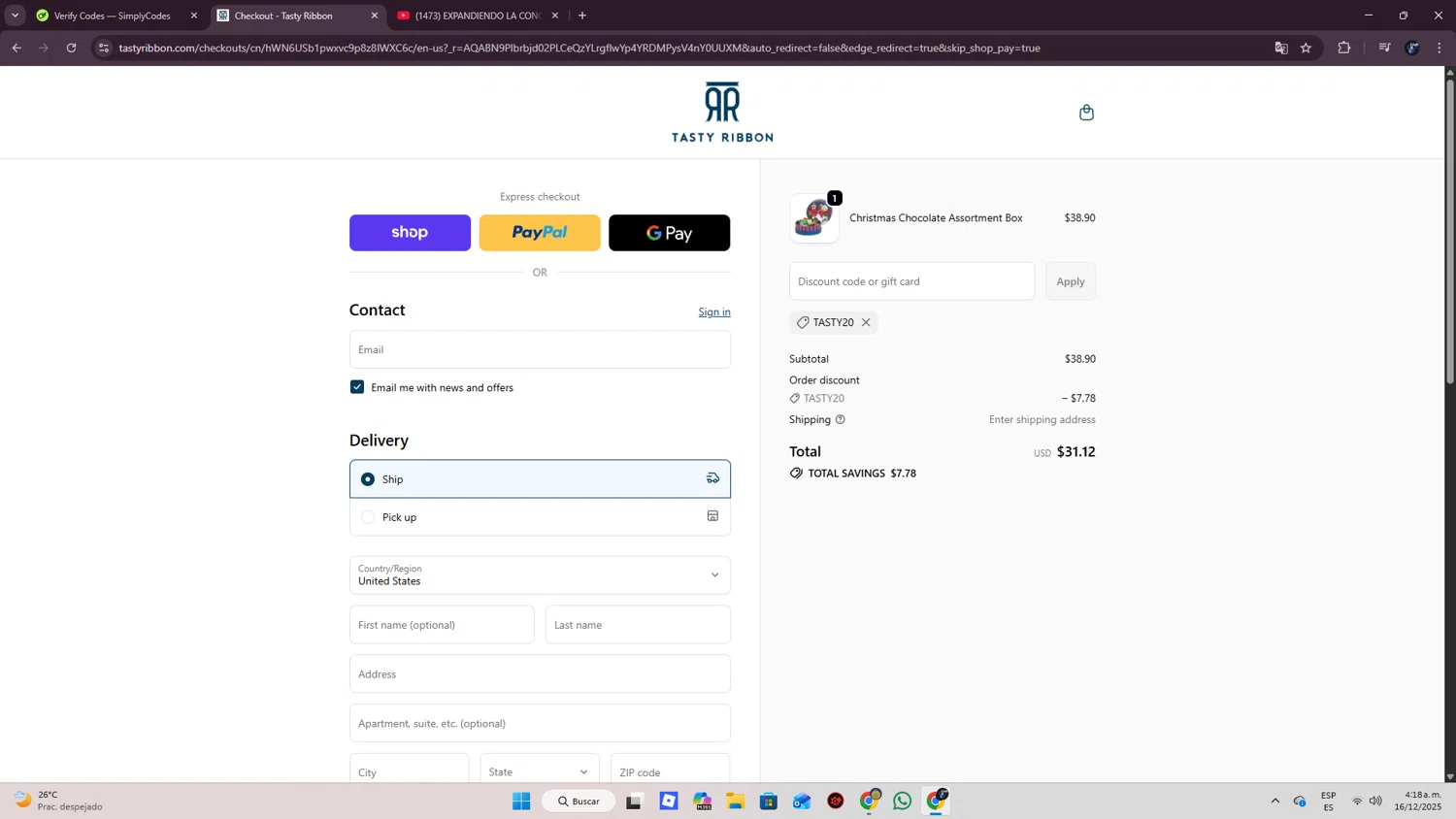1456x819 pixels.
Task: Open the shopping bag cart icon
Action: (1086, 113)
